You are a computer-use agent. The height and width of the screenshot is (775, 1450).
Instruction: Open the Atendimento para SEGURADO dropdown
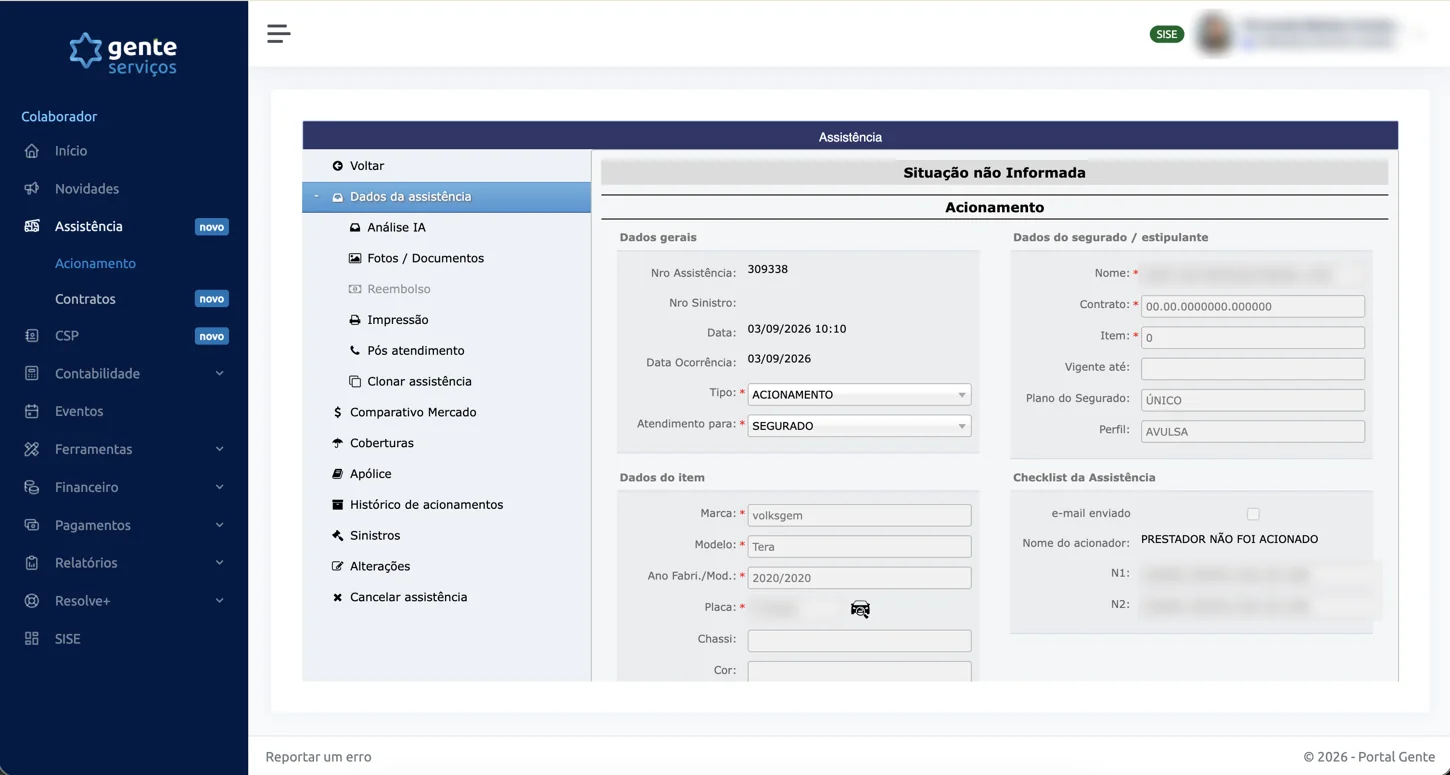point(859,426)
